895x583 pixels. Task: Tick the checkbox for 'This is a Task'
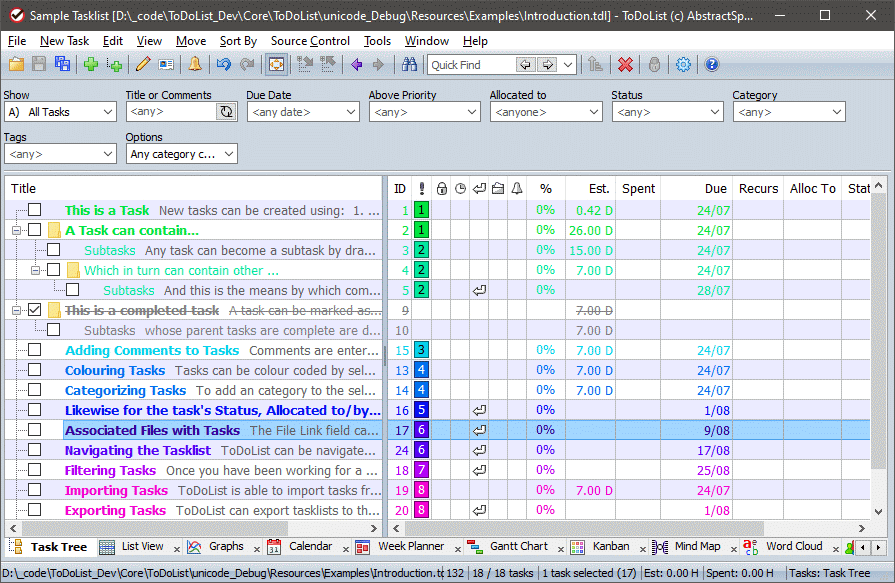coord(35,210)
